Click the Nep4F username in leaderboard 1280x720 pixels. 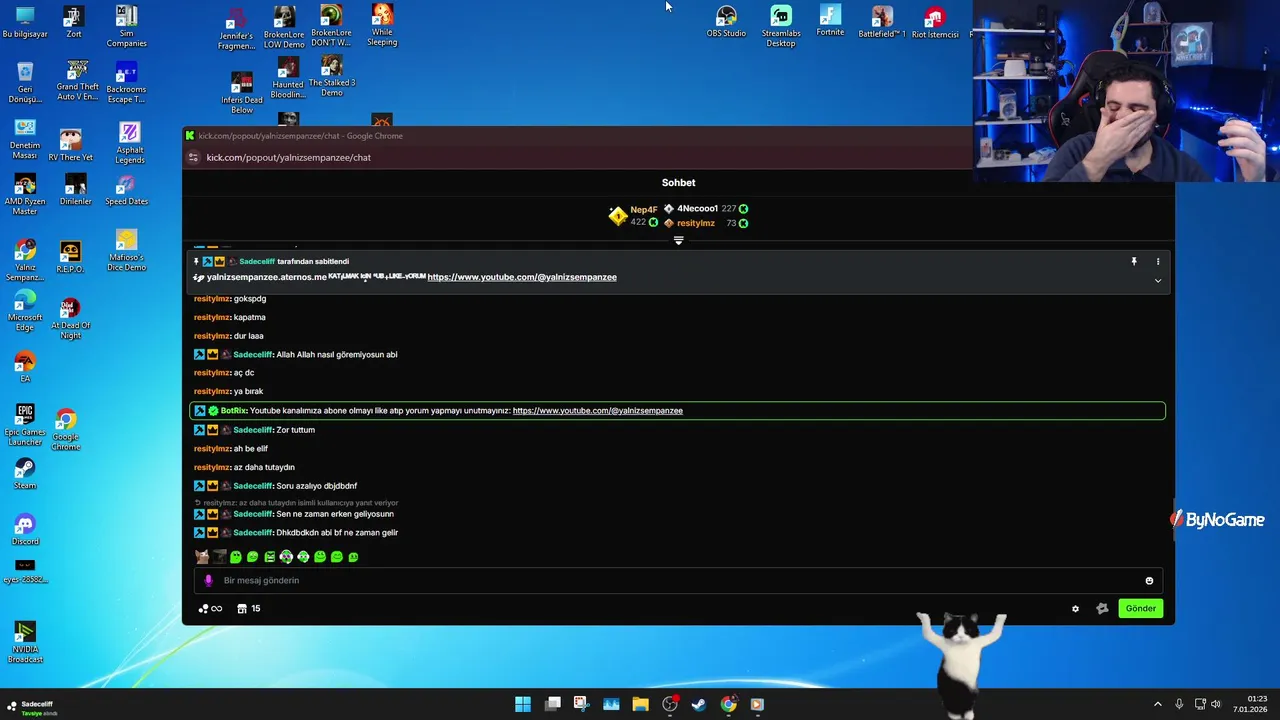[644, 210]
